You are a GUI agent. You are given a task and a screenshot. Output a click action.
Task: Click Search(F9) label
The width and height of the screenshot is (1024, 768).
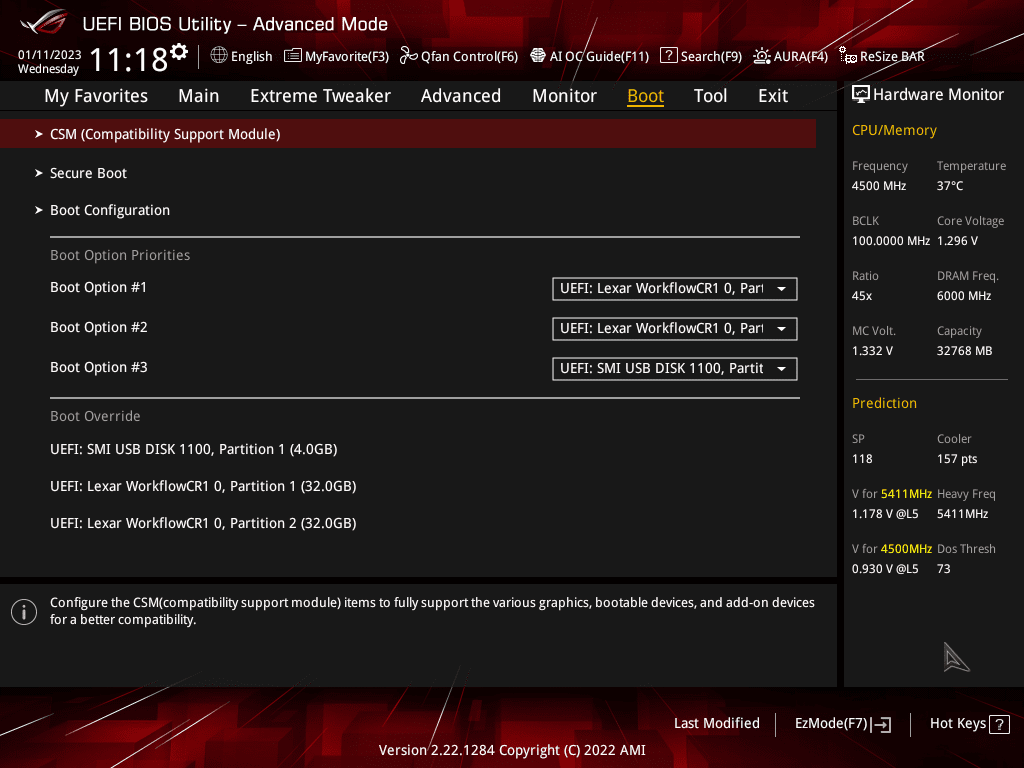[x=711, y=56]
